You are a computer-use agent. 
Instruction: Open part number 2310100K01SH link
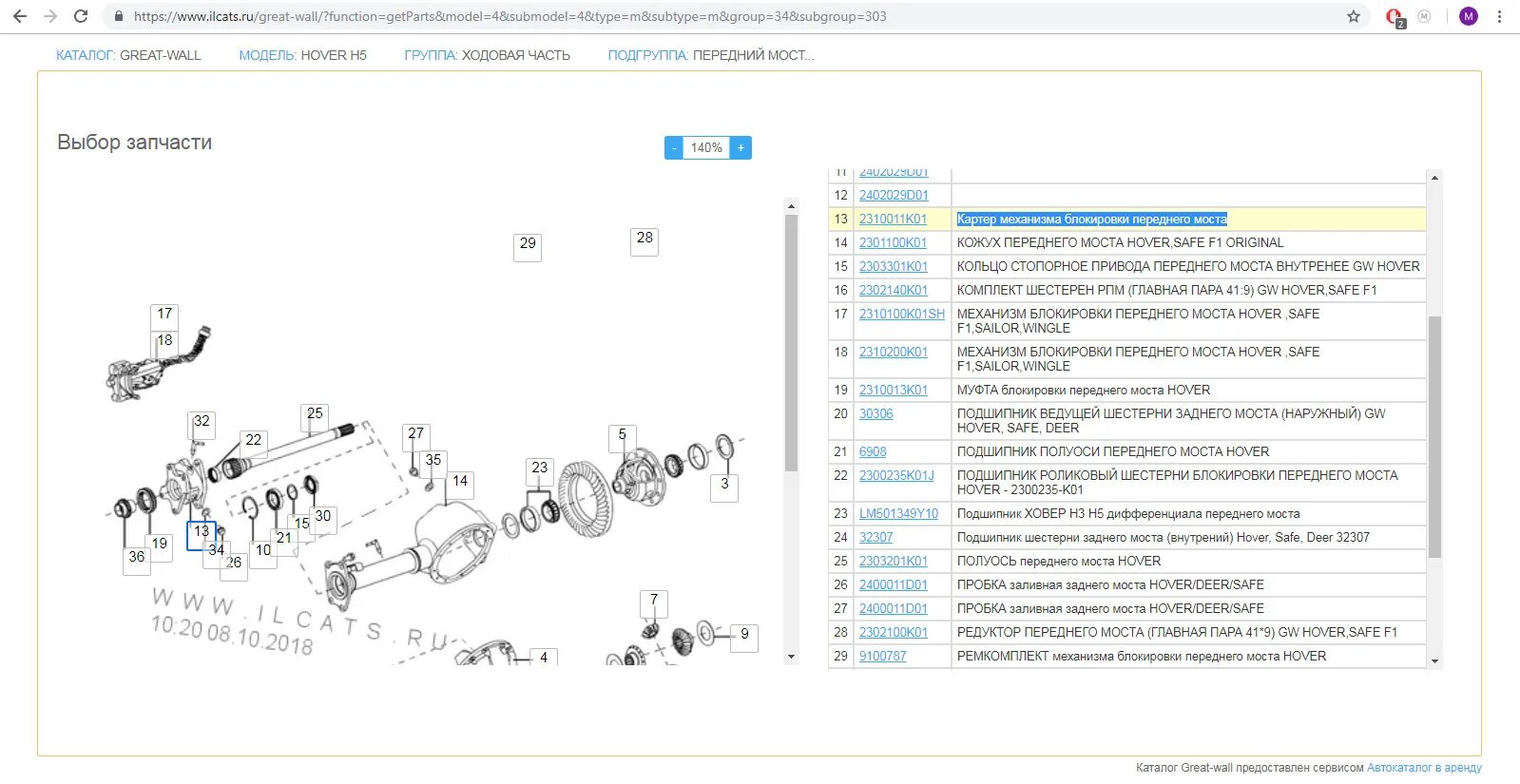coord(902,314)
